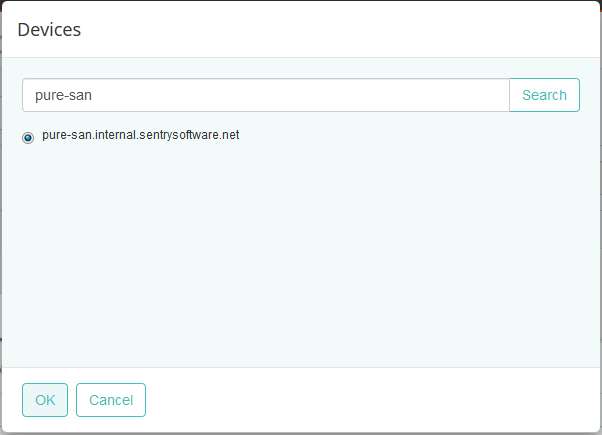Screen dimensions: 602x435
Task: Click the pure-san.internal.sentrysoftware.net device label
Action: (x=140, y=135)
